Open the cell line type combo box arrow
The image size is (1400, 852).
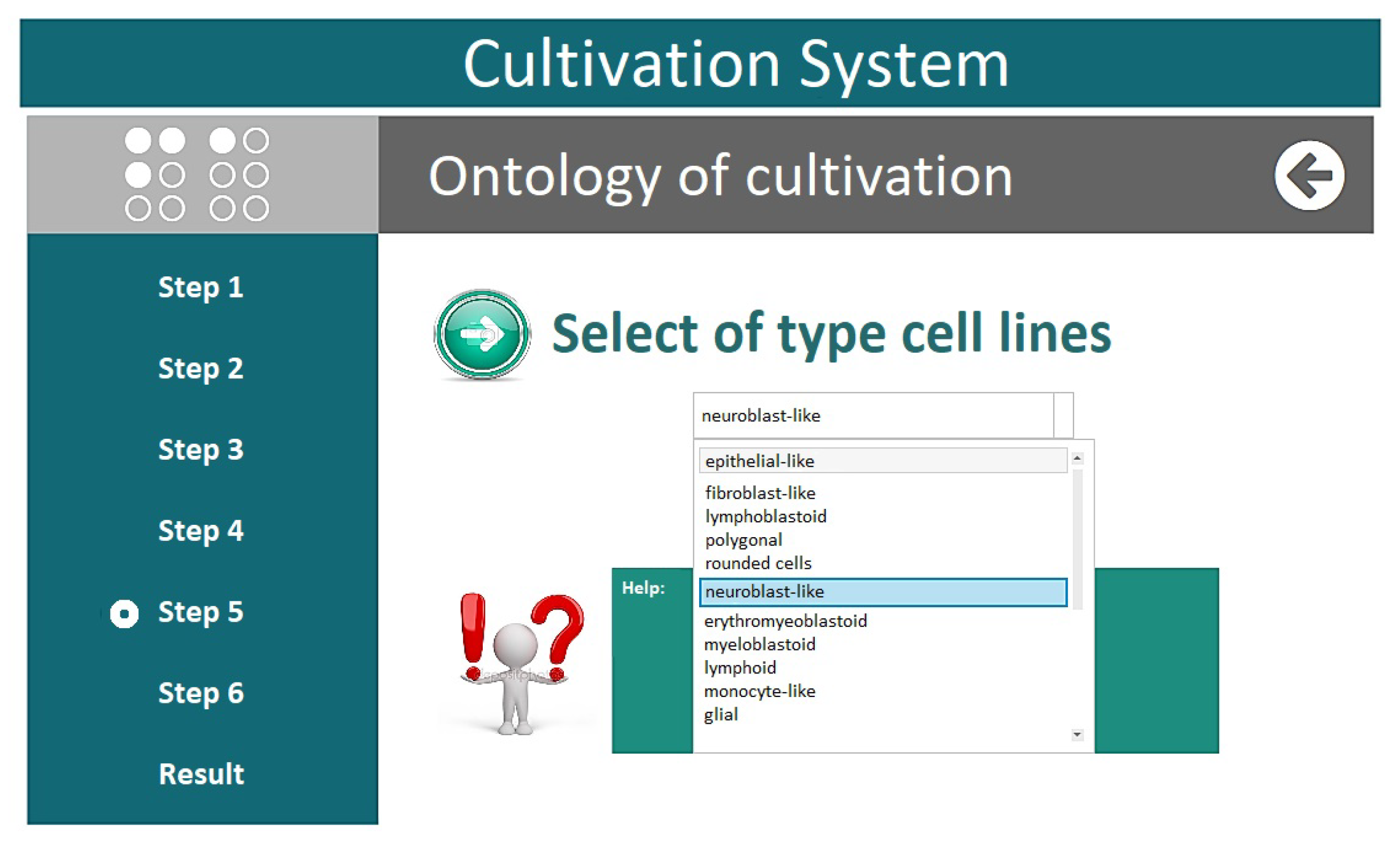click(1063, 415)
